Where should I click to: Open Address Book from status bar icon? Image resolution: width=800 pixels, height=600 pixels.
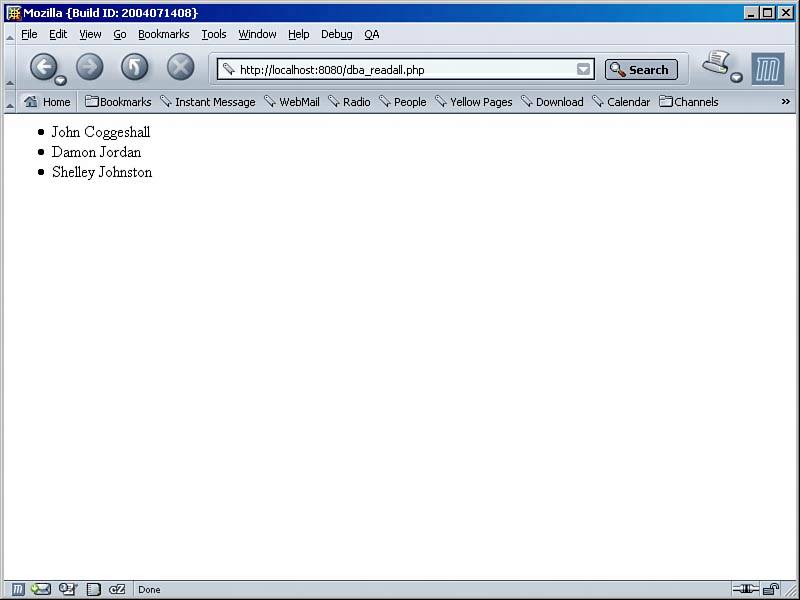pos(93,590)
